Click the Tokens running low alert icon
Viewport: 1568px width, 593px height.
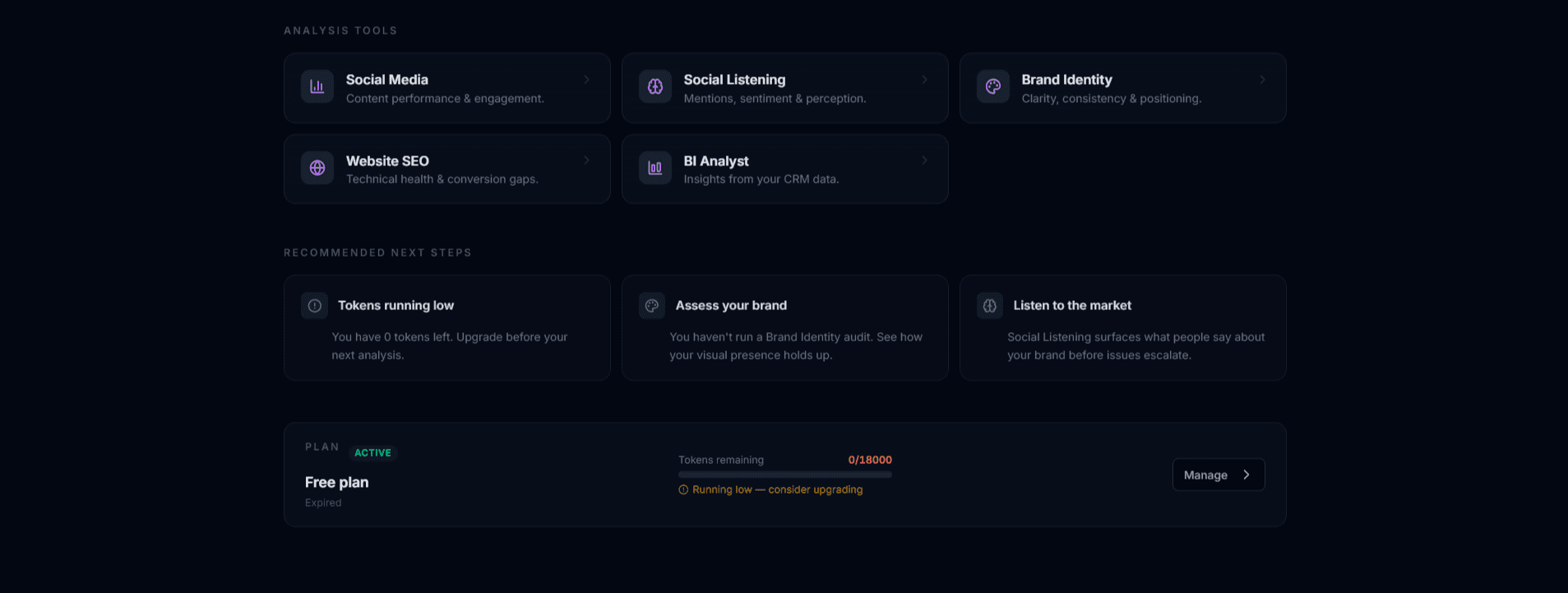pyautogui.click(x=315, y=306)
